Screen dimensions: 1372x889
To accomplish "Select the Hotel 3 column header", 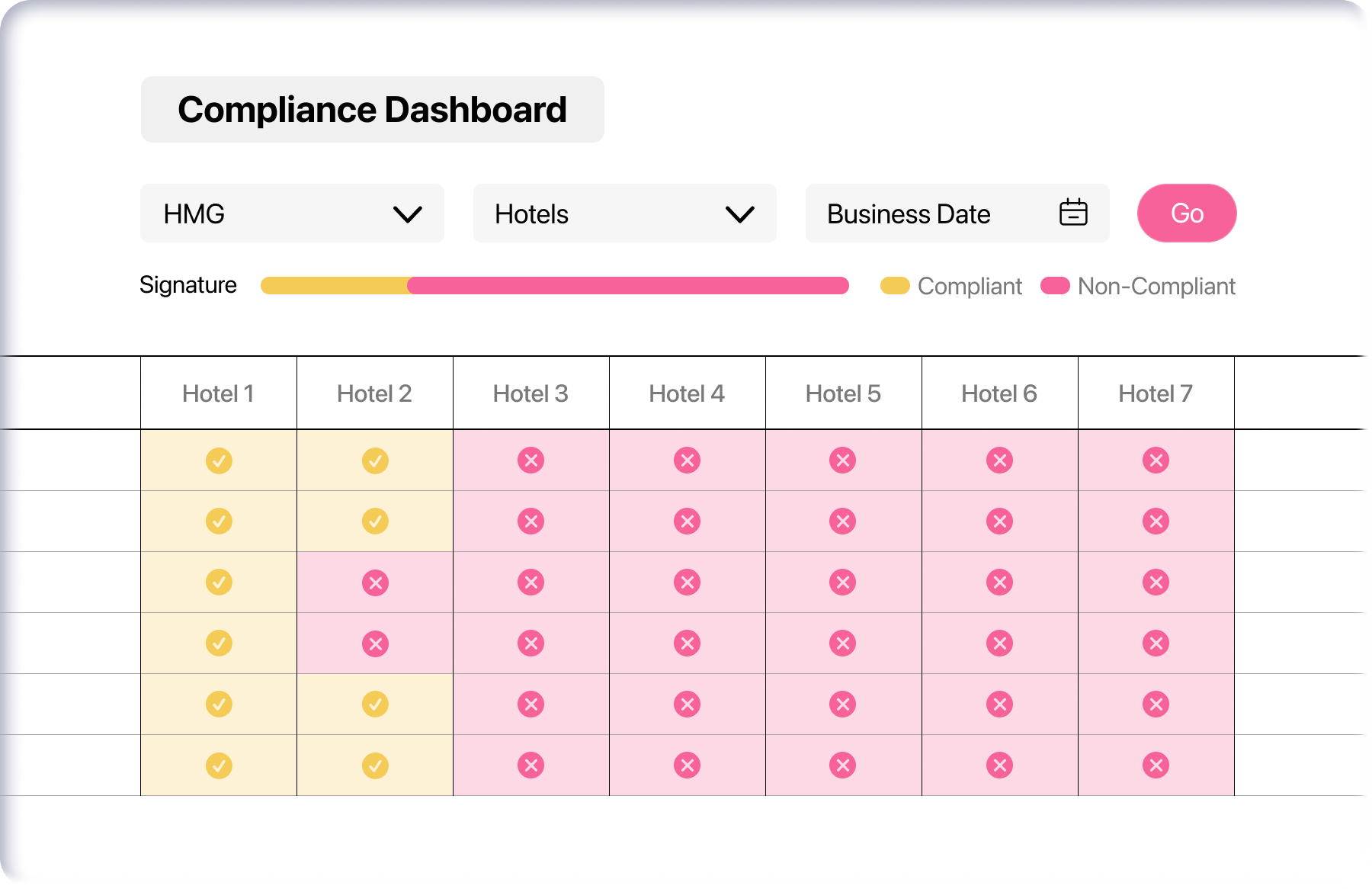I will point(531,393).
